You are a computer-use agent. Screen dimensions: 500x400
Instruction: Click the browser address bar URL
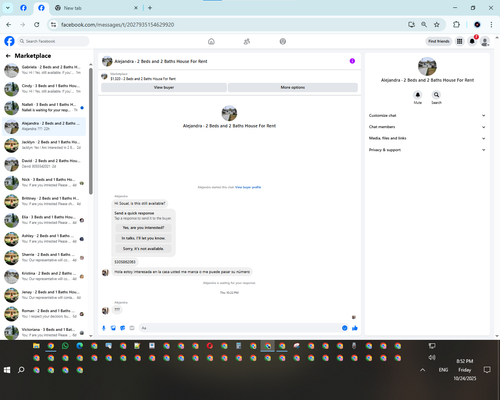point(117,25)
